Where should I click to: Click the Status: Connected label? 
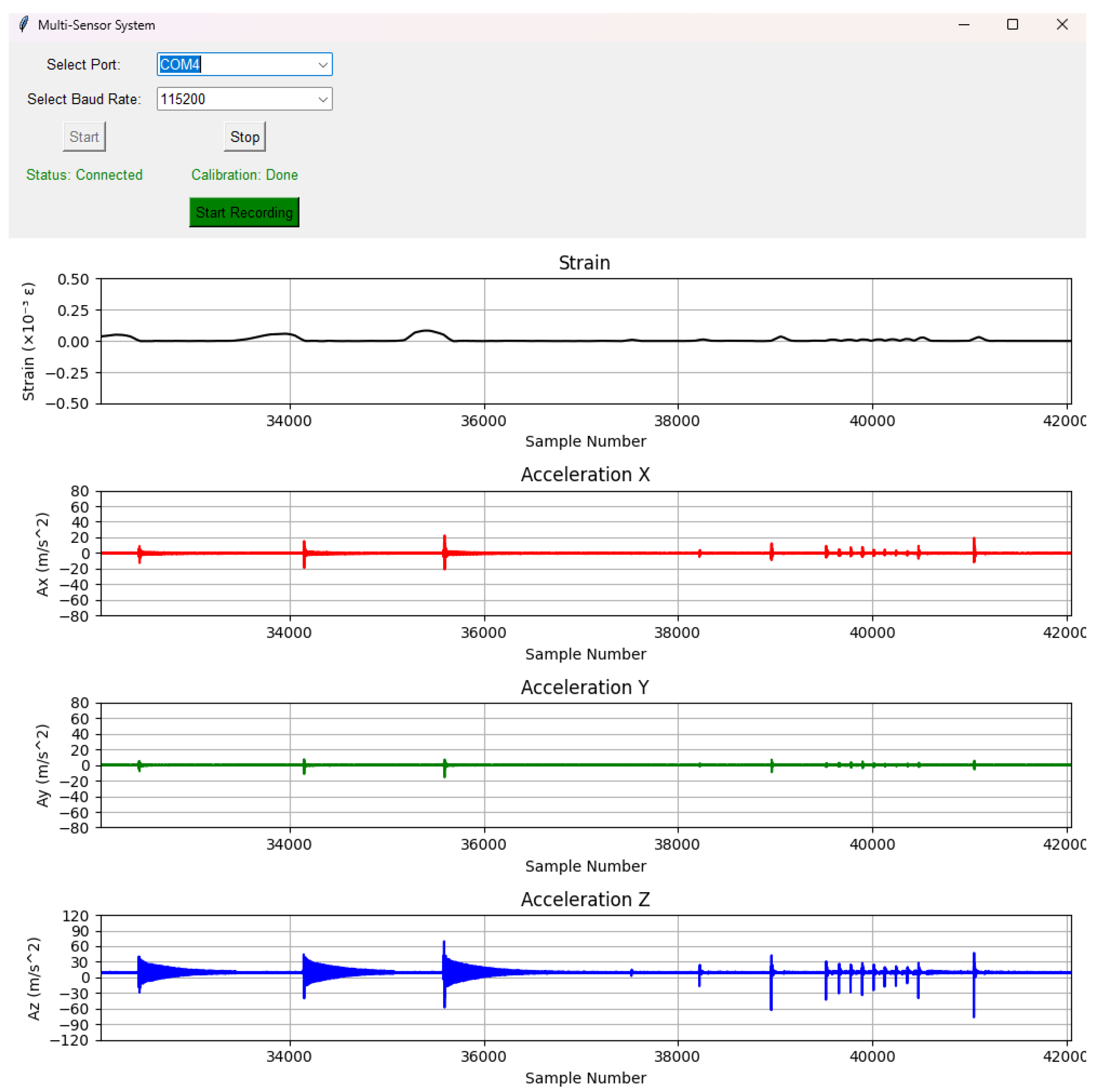point(84,175)
